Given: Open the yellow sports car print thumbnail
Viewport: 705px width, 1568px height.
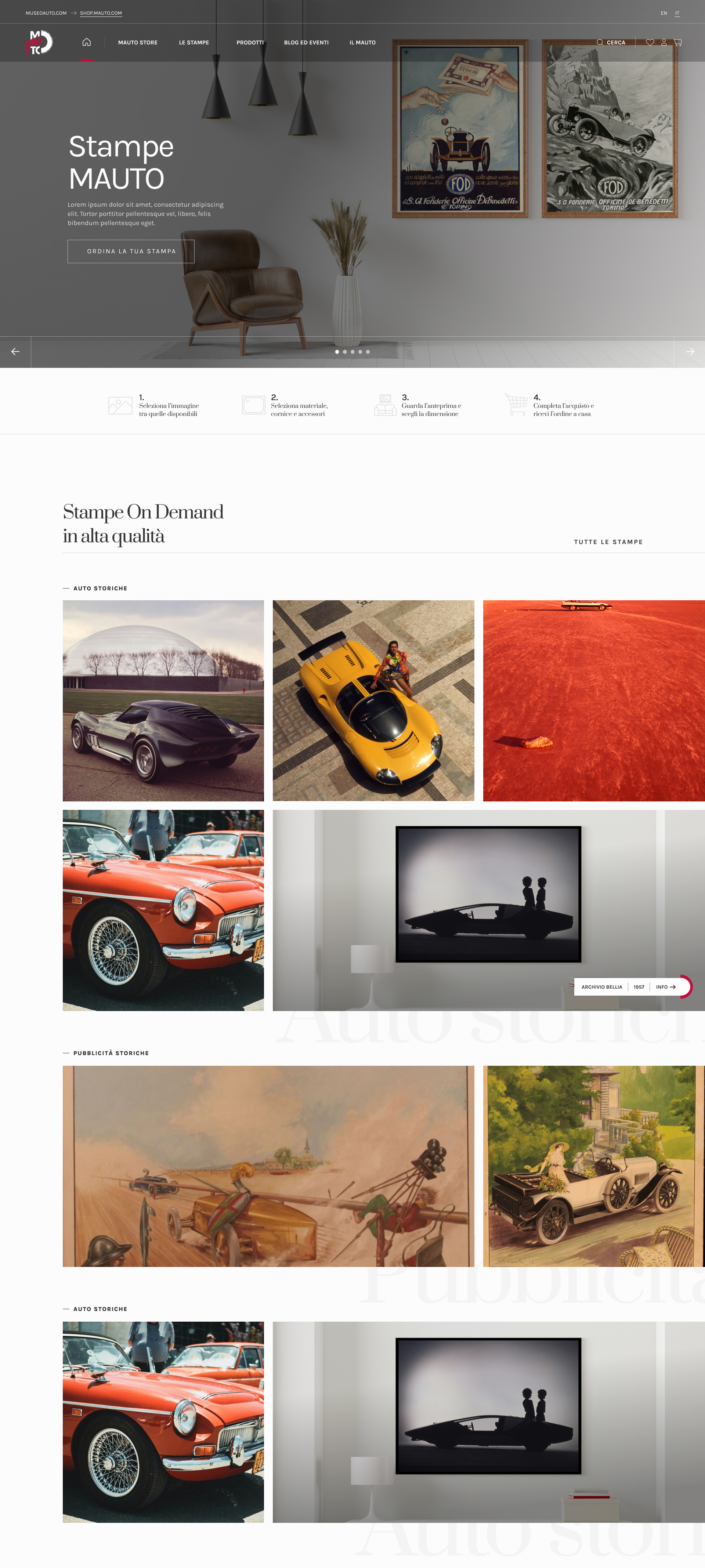Looking at the screenshot, I should [373, 700].
